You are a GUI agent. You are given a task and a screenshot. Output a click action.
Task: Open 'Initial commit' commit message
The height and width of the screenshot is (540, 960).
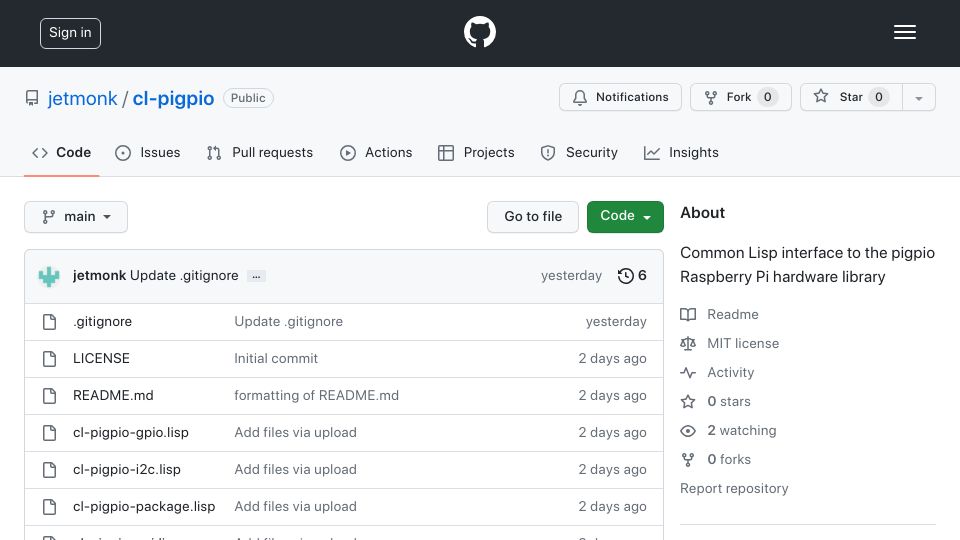(276, 359)
